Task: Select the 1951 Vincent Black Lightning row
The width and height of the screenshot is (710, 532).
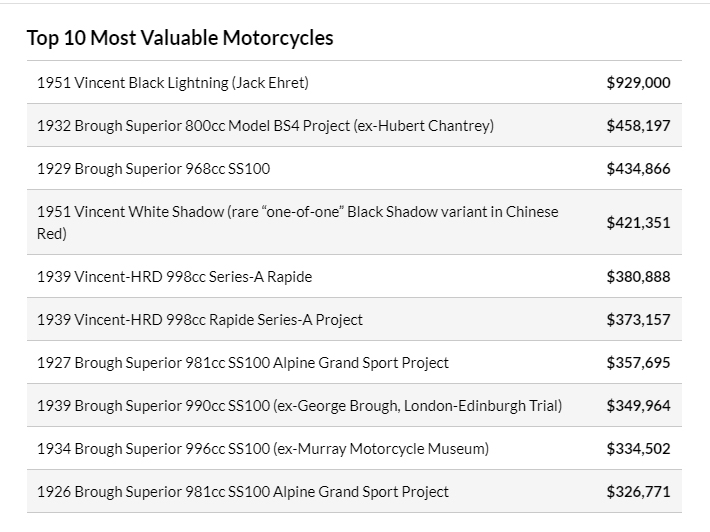Action: pos(354,82)
